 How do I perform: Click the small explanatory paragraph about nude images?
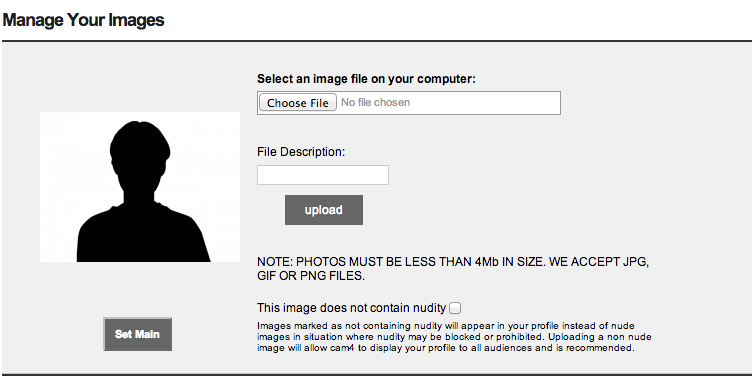454,336
